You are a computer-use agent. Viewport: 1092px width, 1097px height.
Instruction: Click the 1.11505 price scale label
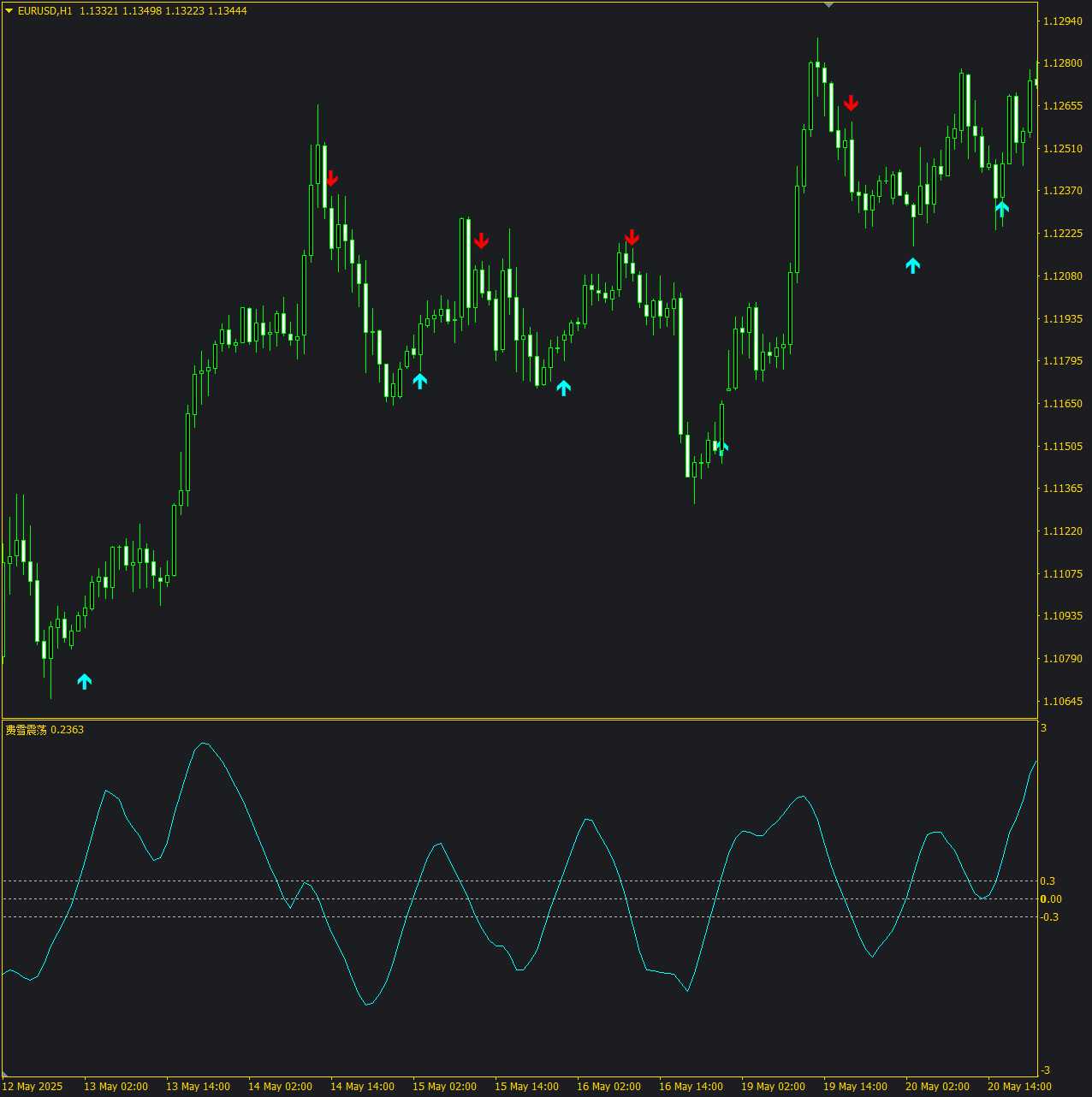pyautogui.click(x=1061, y=447)
